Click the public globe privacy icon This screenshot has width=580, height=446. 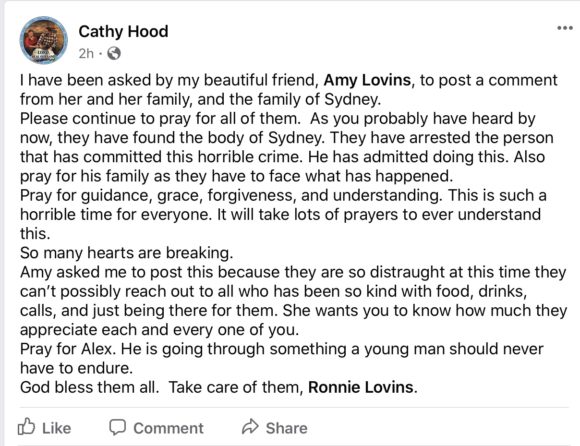tap(114, 54)
